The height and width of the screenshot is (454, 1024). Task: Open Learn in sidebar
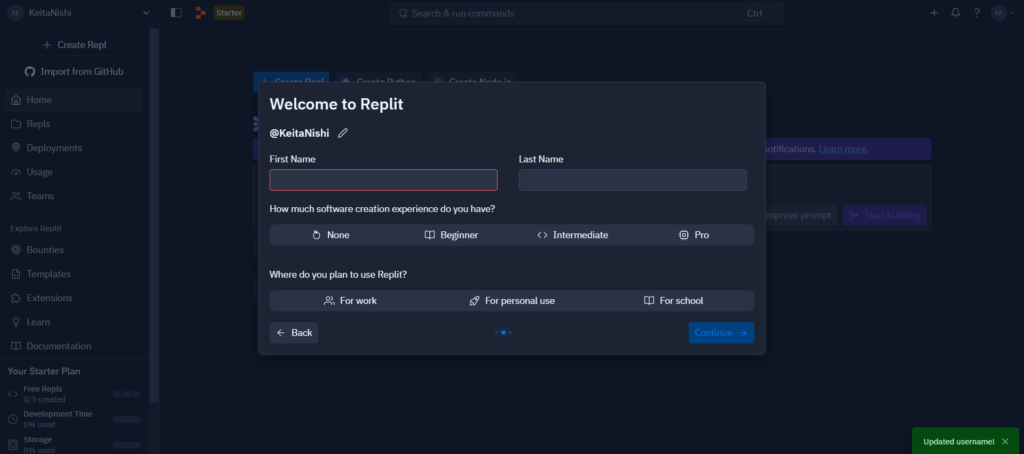pos(74,322)
